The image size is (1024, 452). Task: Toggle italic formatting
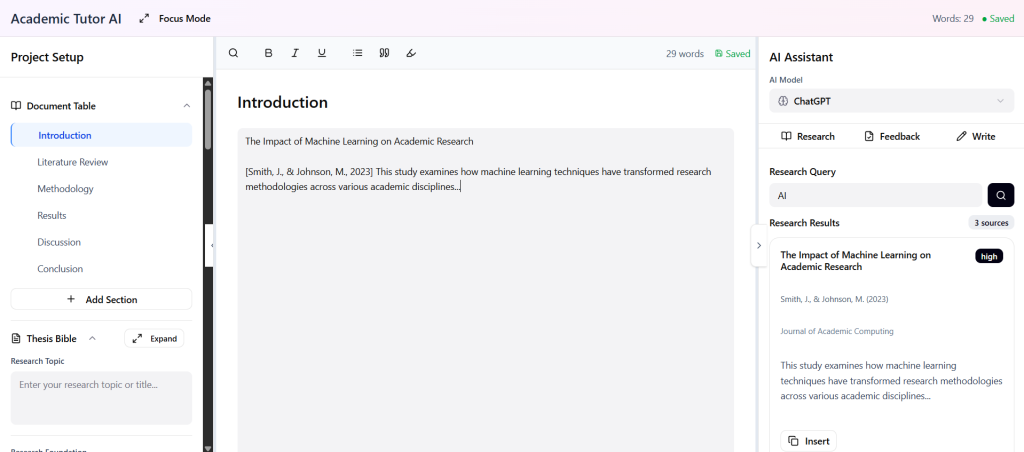pyautogui.click(x=295, y=53)
